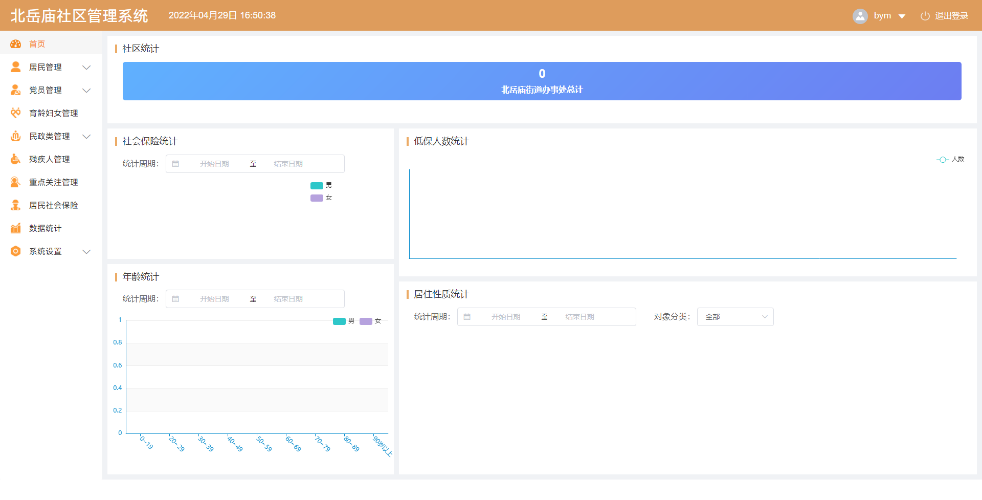Screen dimensions: 982x500
Task: Toggle 男 legend in 年龄统计 chart
Action: [343, 321]
